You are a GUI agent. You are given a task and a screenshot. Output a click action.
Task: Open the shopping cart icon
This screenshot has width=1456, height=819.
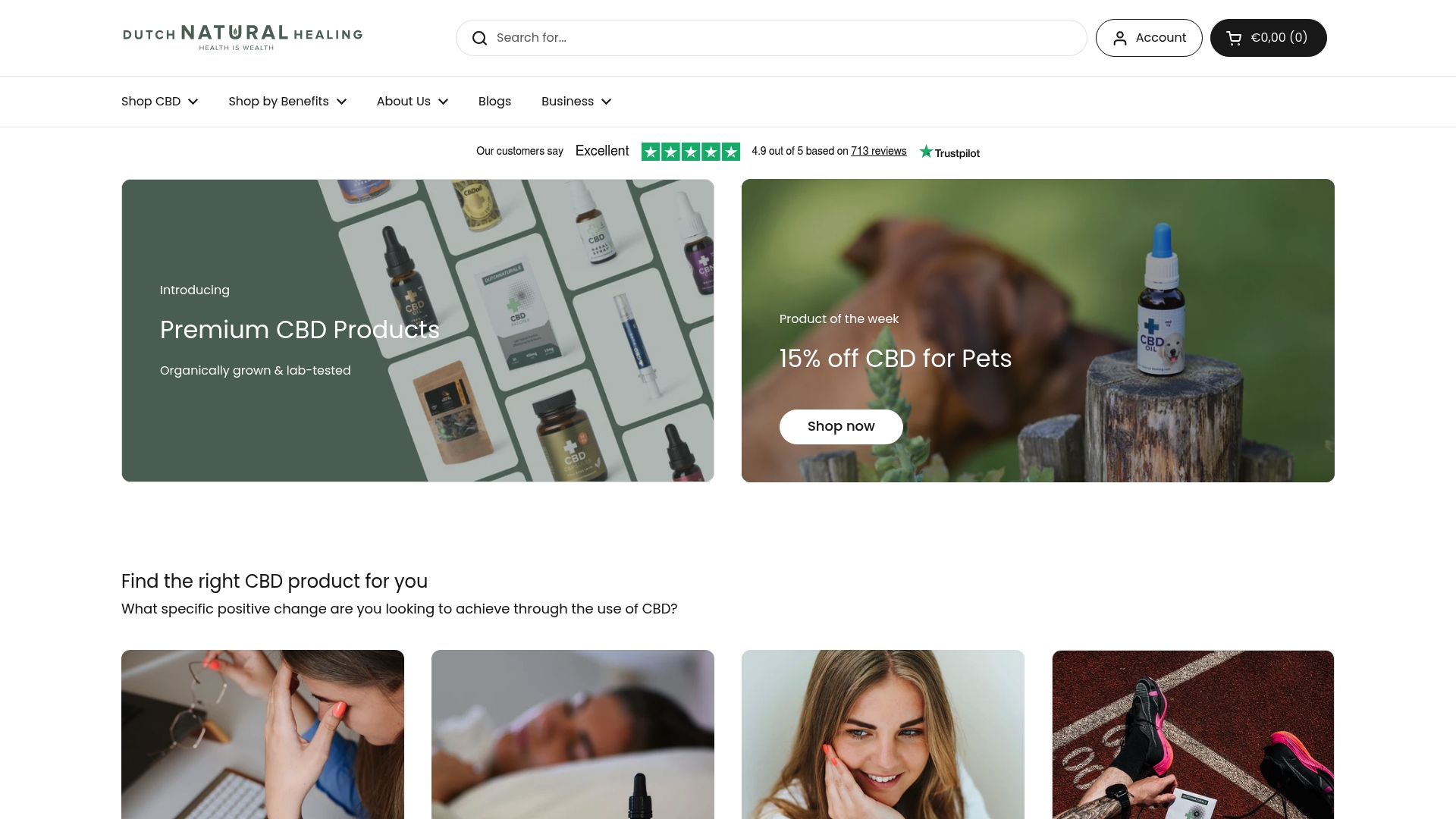point(1234,38)
